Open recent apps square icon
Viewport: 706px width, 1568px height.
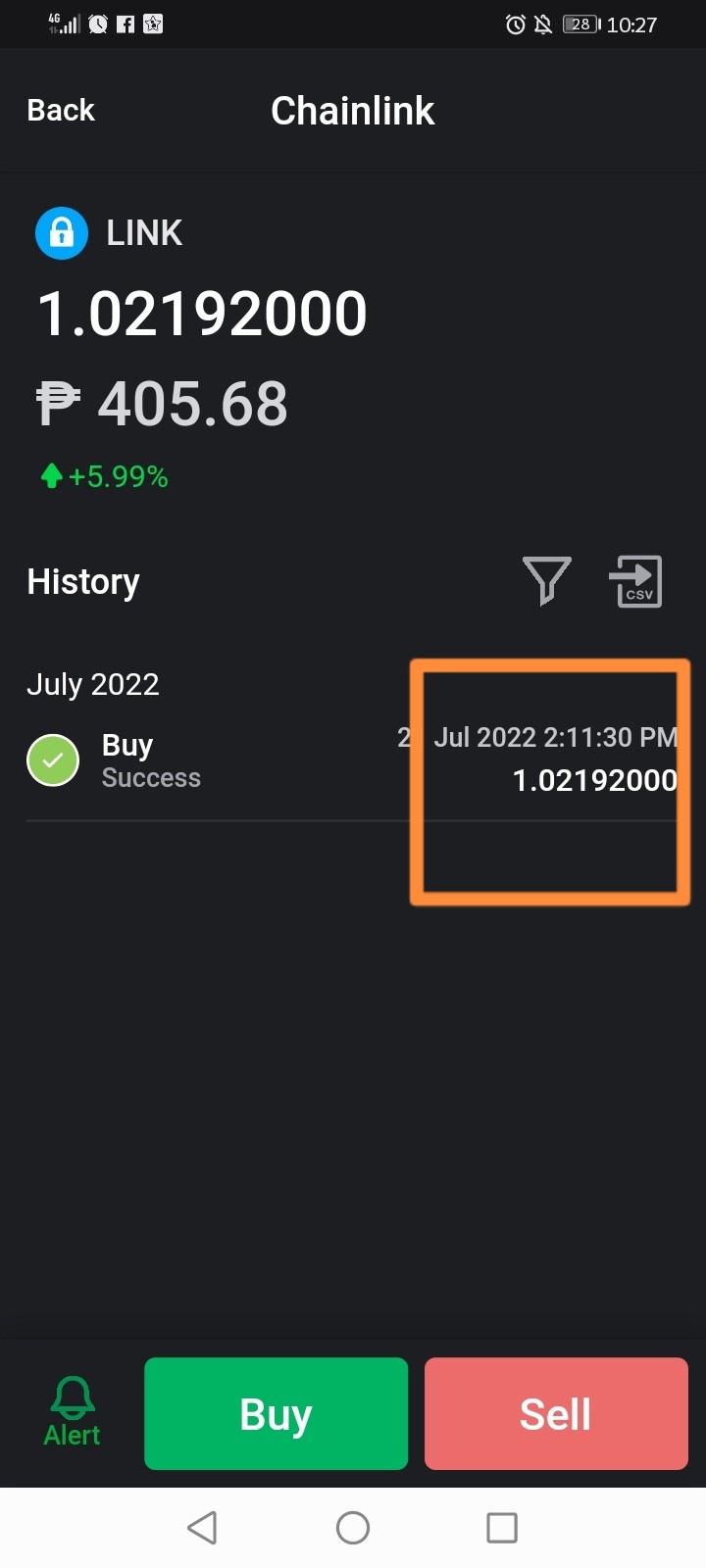(502, 1527)
